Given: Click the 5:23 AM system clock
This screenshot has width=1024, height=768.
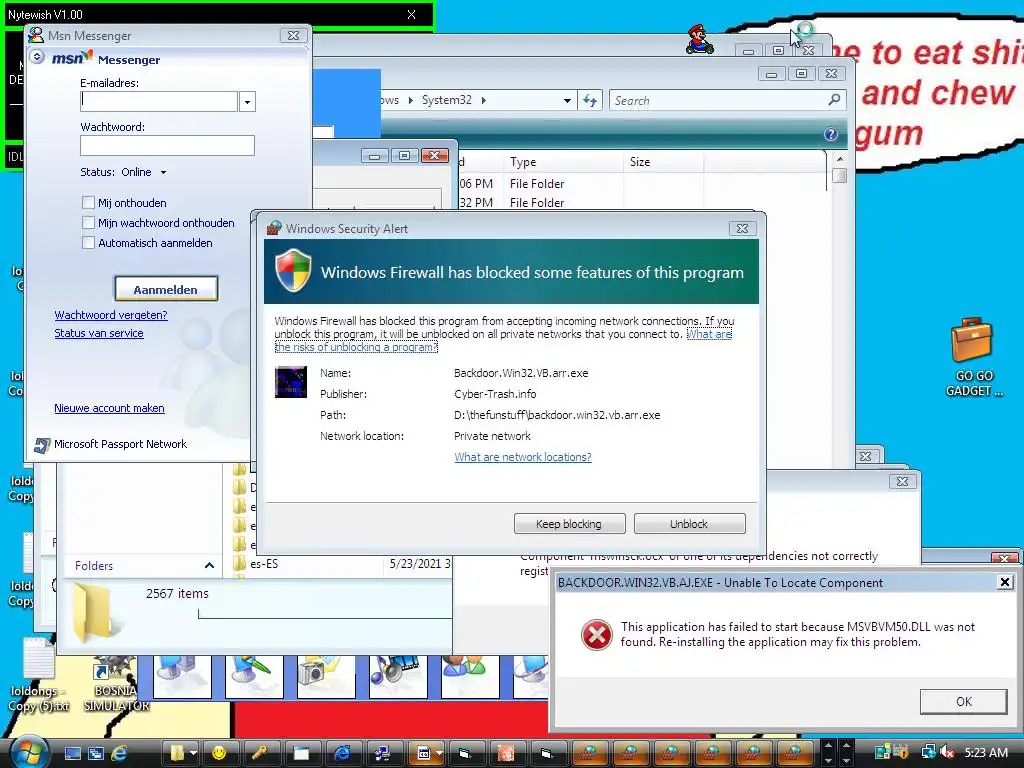Looking at the screenshot, I should coord(985,753).
